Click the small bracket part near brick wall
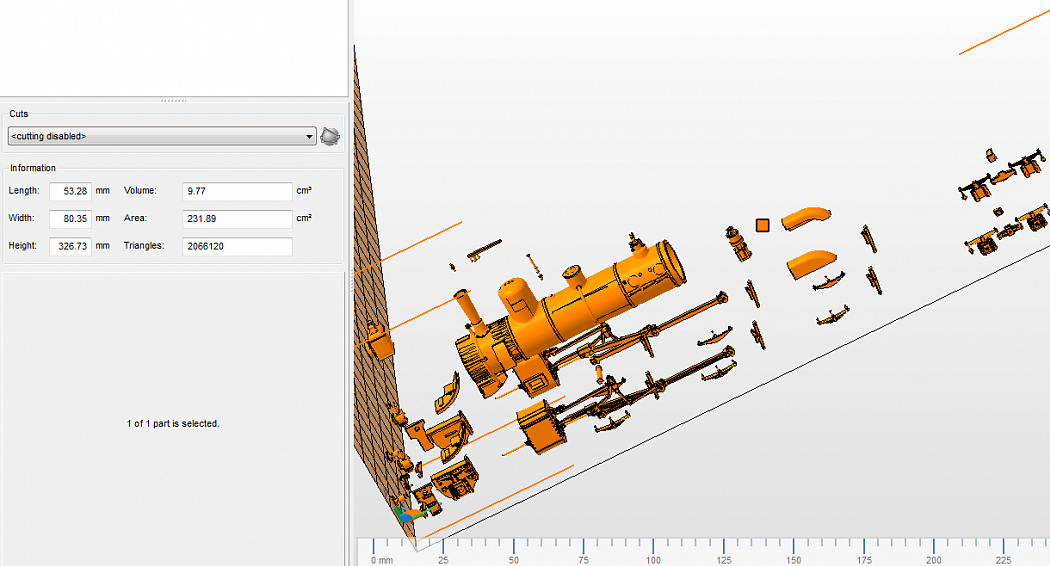This screenshot has height=566, width=1050. click(x=380, y=342)
